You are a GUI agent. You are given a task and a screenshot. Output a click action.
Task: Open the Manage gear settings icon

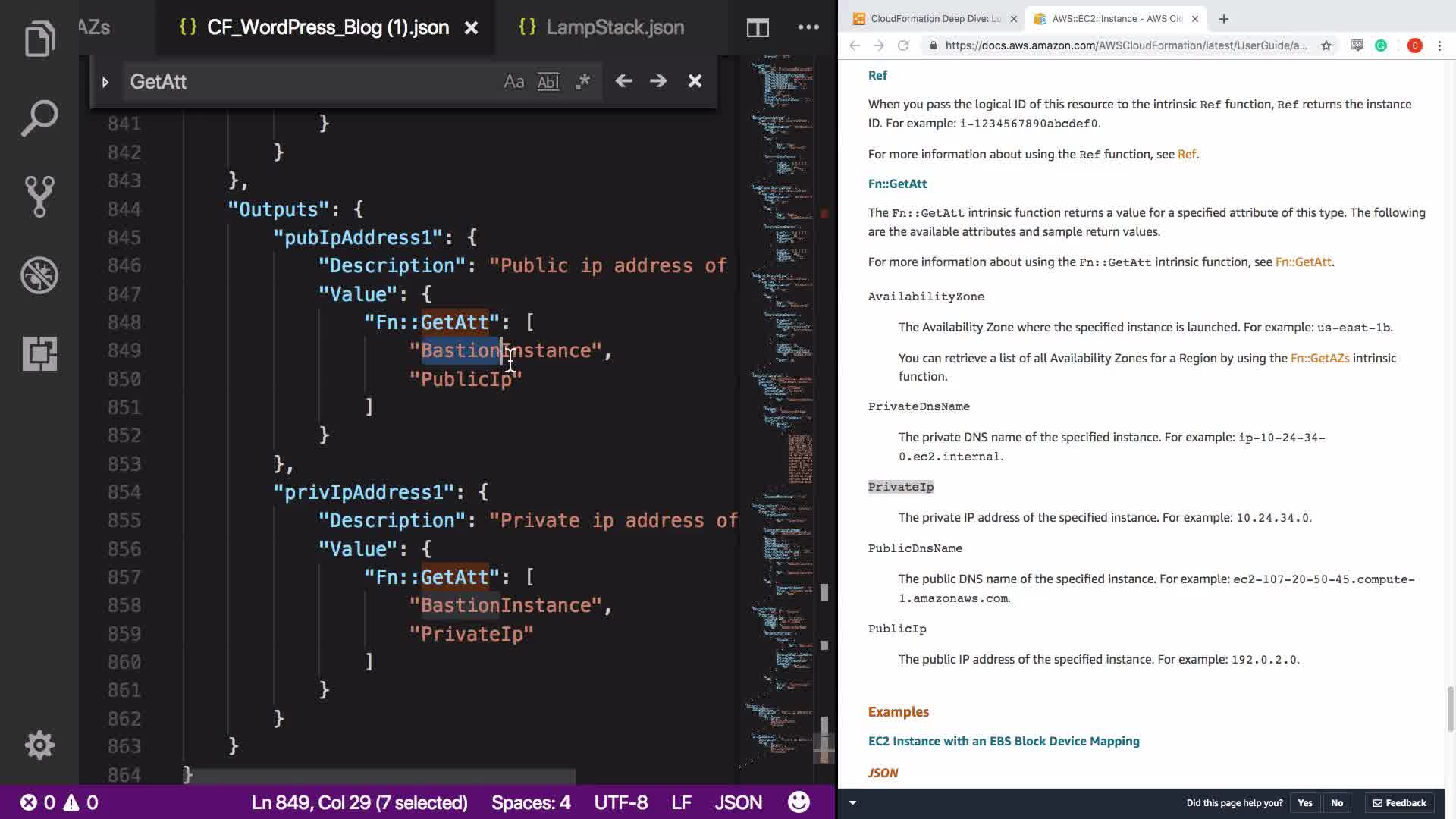click(39, 745)
